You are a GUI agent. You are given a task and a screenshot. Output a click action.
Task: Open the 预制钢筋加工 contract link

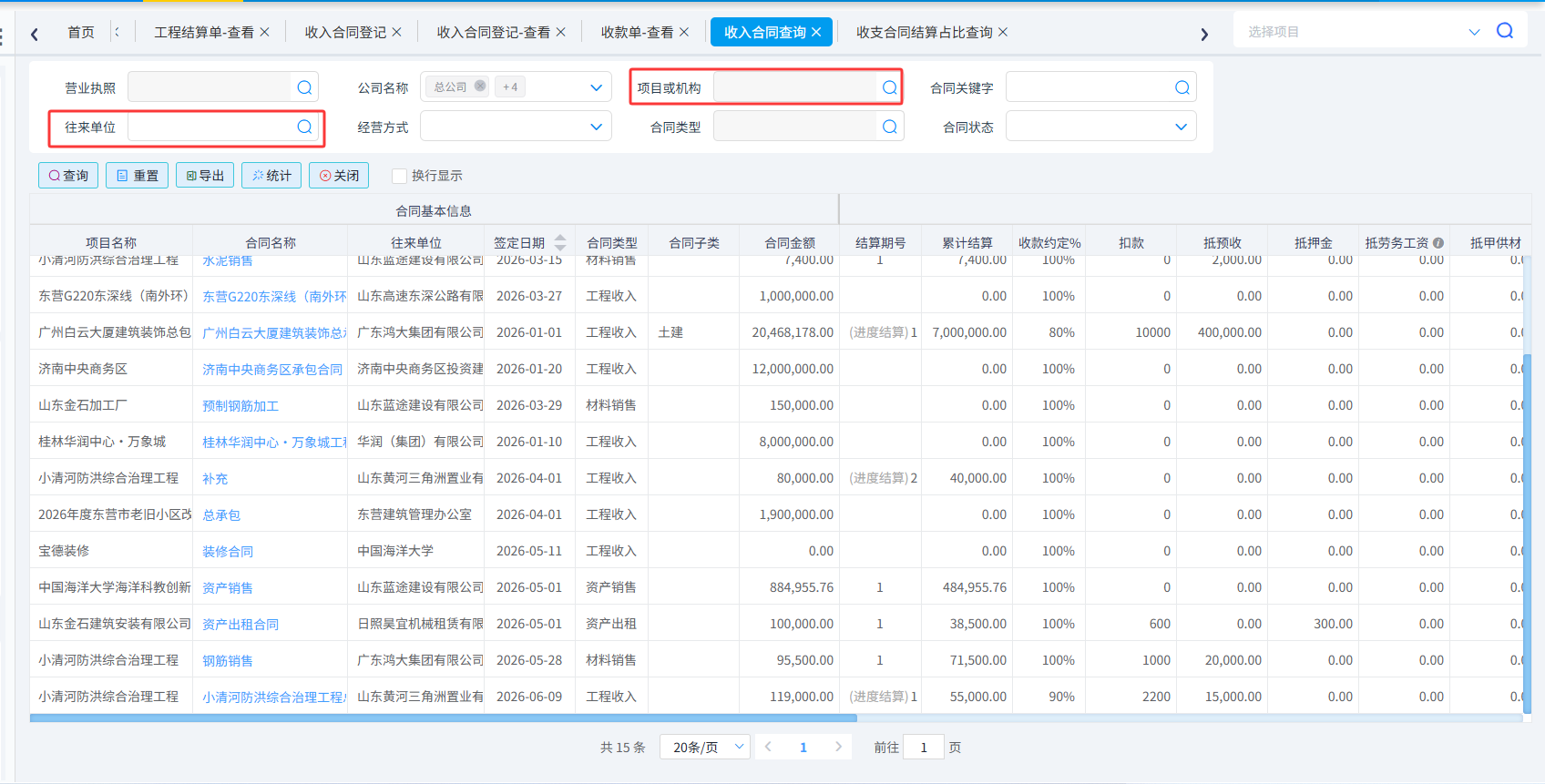240,406
